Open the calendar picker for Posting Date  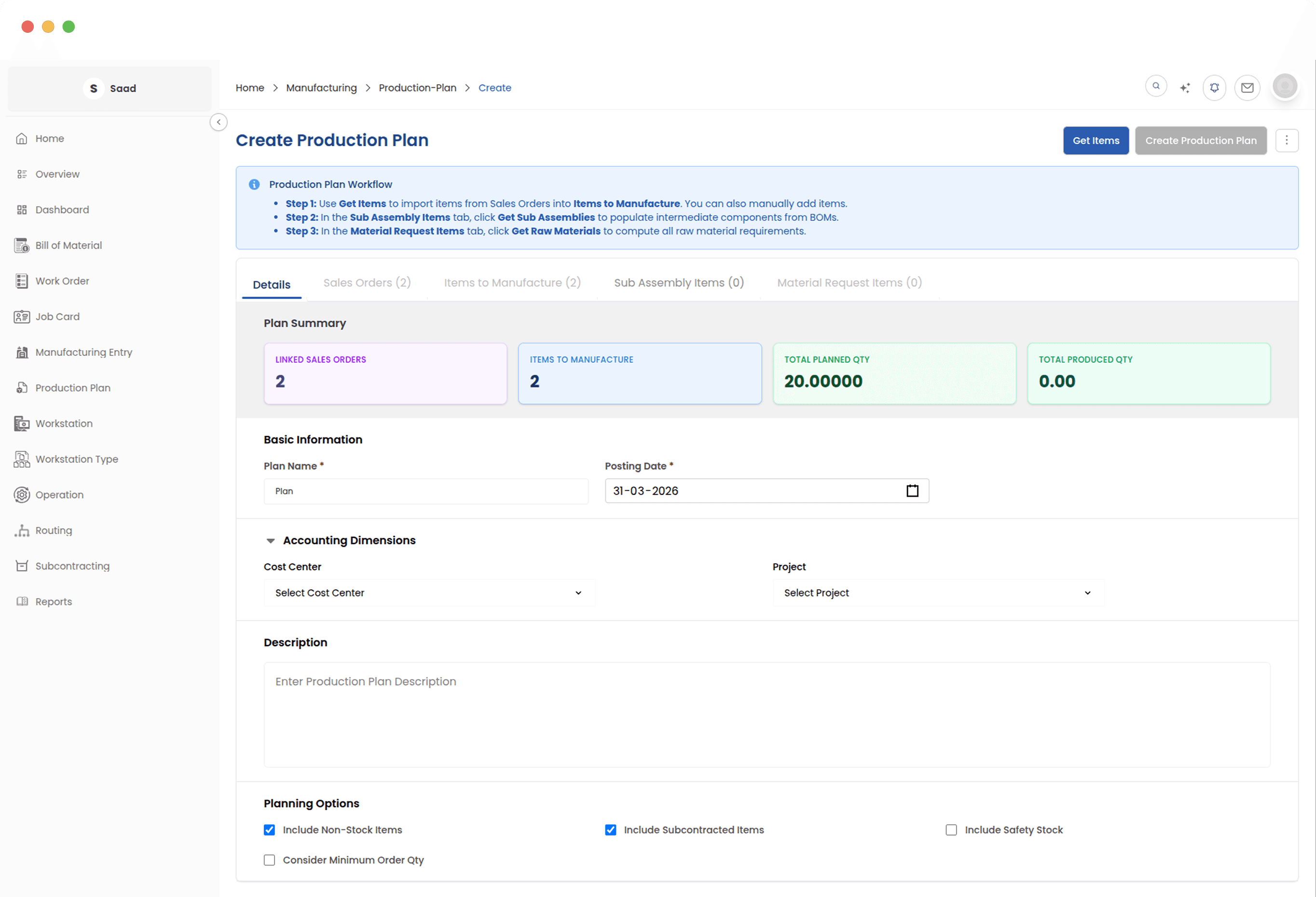pyautogui.click(x=912, y=490)
